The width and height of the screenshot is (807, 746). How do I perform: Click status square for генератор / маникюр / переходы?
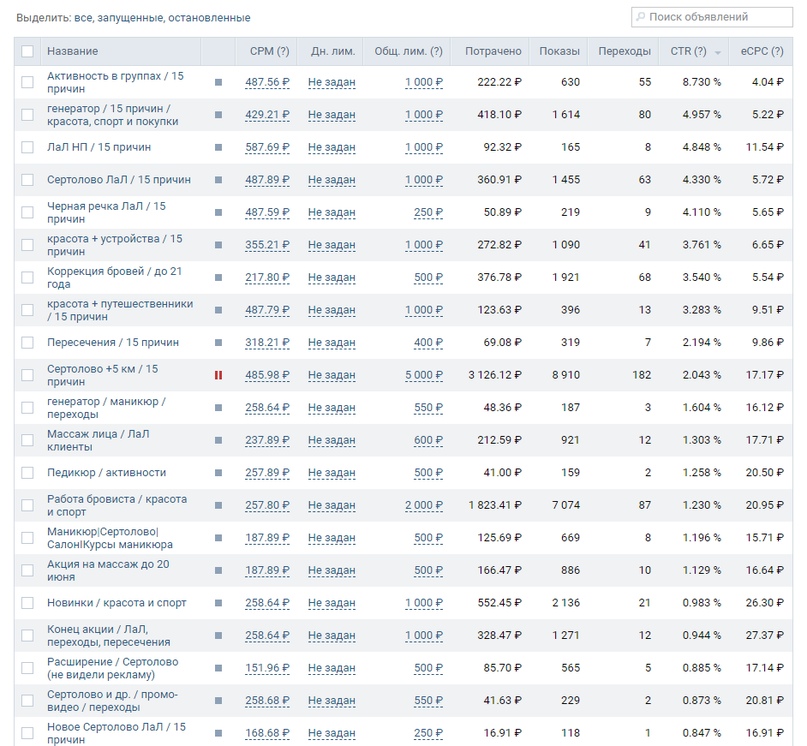pos(218,408)
